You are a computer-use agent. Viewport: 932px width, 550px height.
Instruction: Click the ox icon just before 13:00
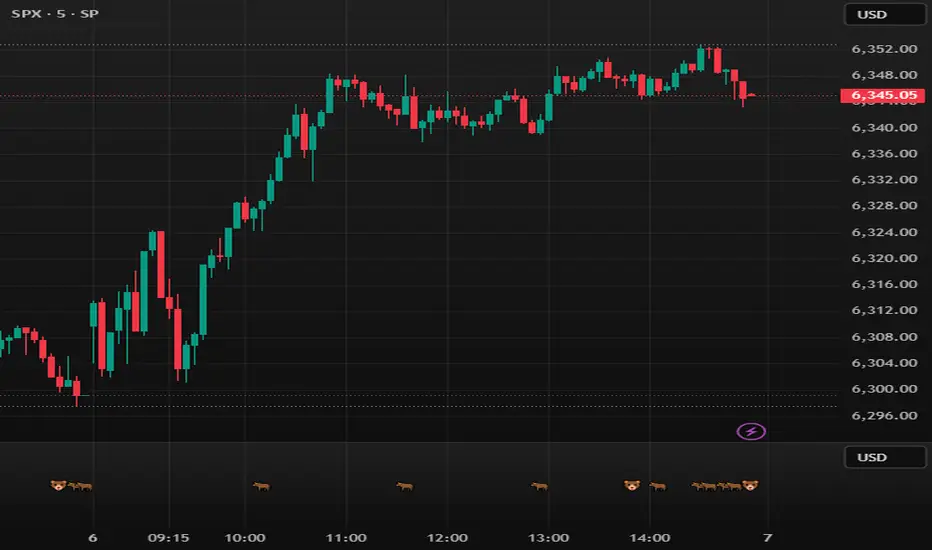pos(539,486)
